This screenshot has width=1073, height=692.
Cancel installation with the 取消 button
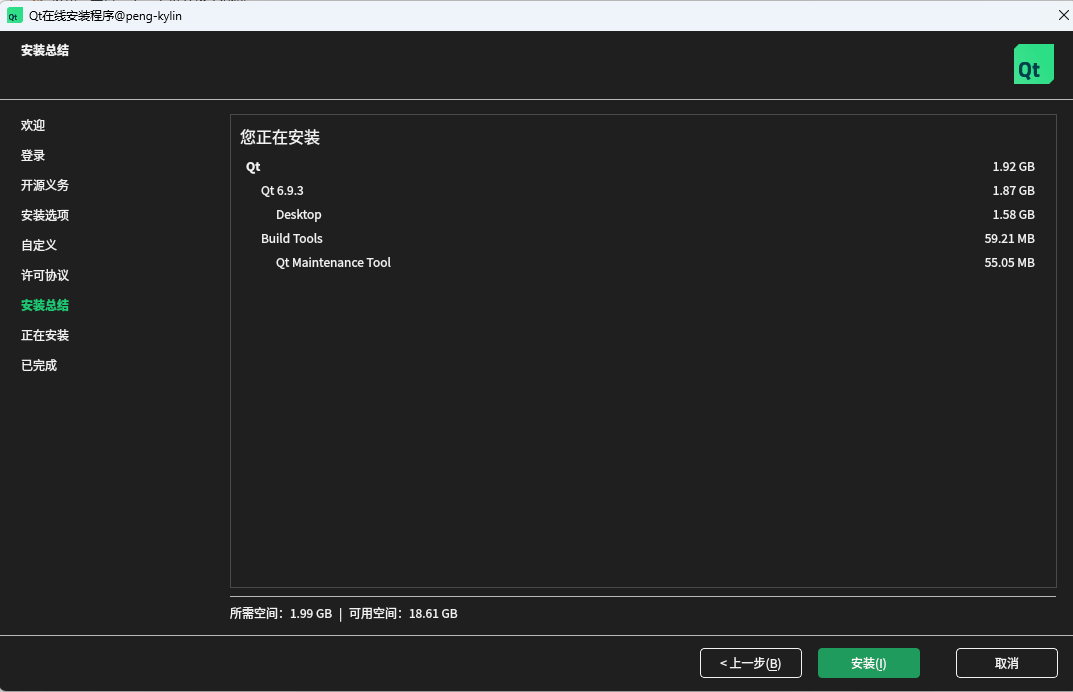1007,663
